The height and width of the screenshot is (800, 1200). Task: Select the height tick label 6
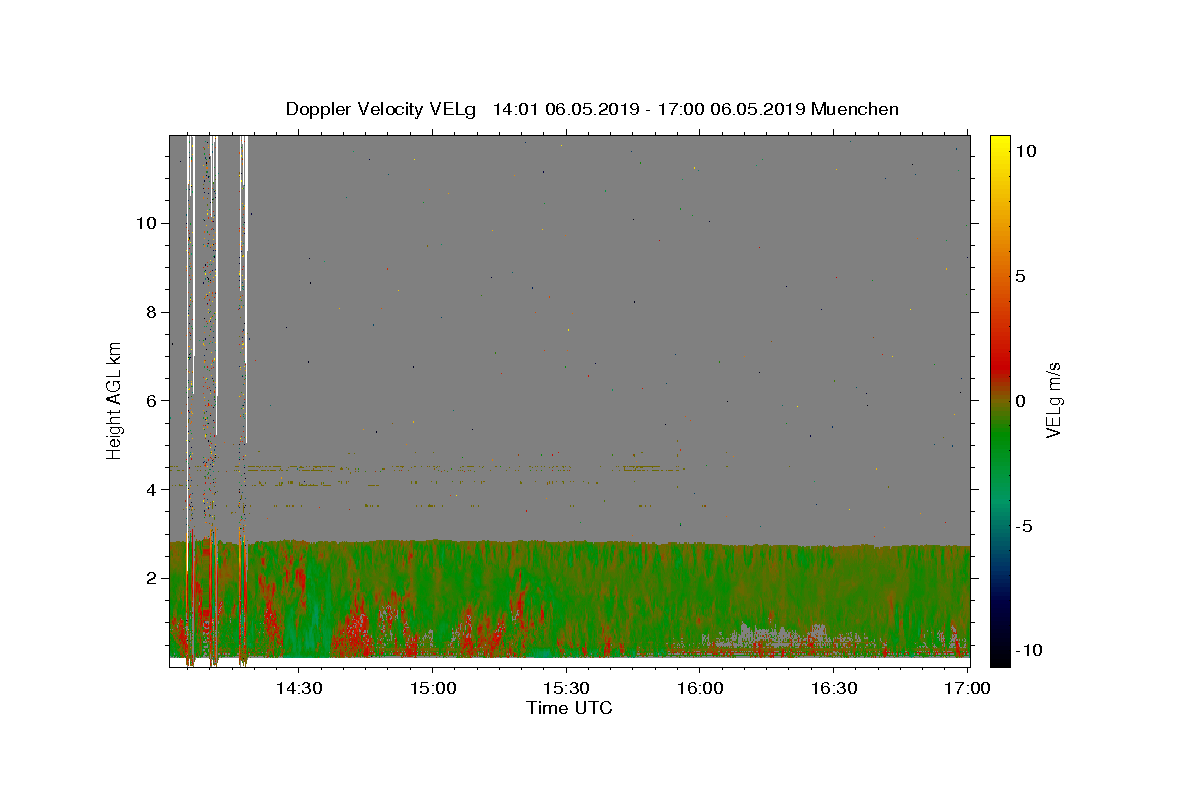point(150,401)
